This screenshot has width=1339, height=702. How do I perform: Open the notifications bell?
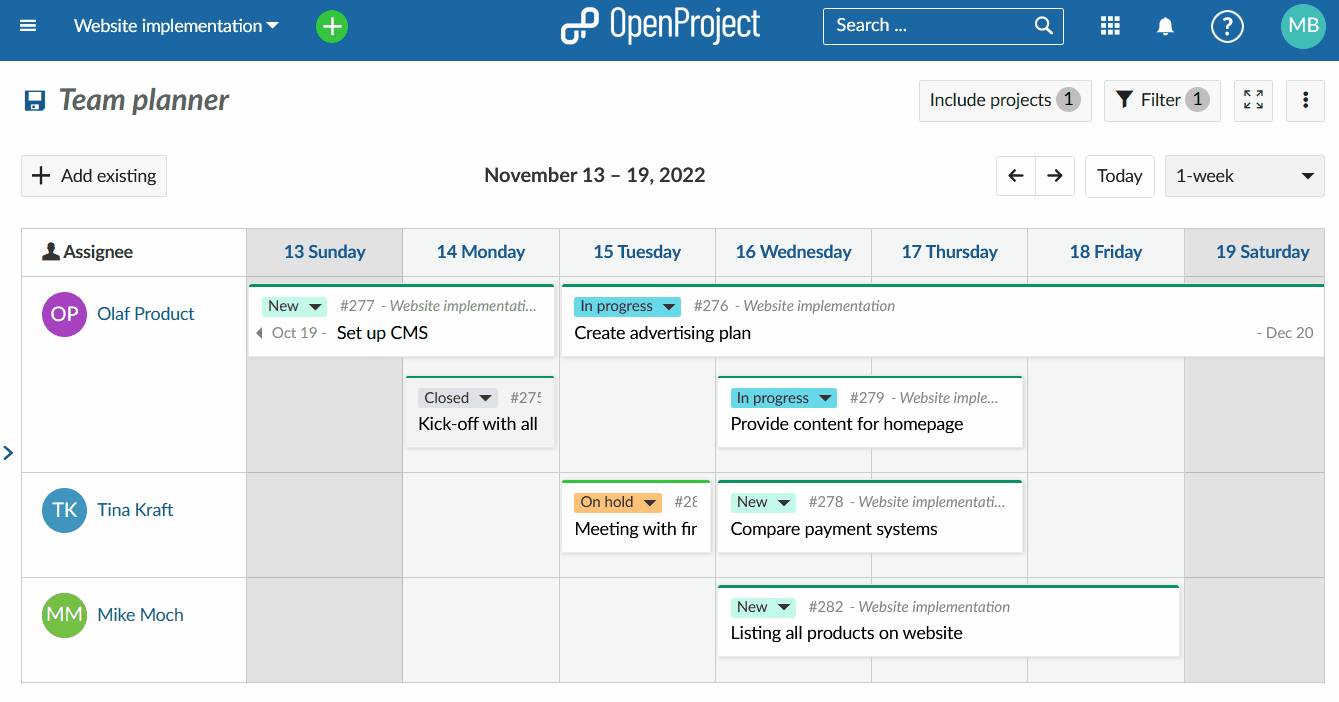pyautogui.click(x=1165, y=25)
